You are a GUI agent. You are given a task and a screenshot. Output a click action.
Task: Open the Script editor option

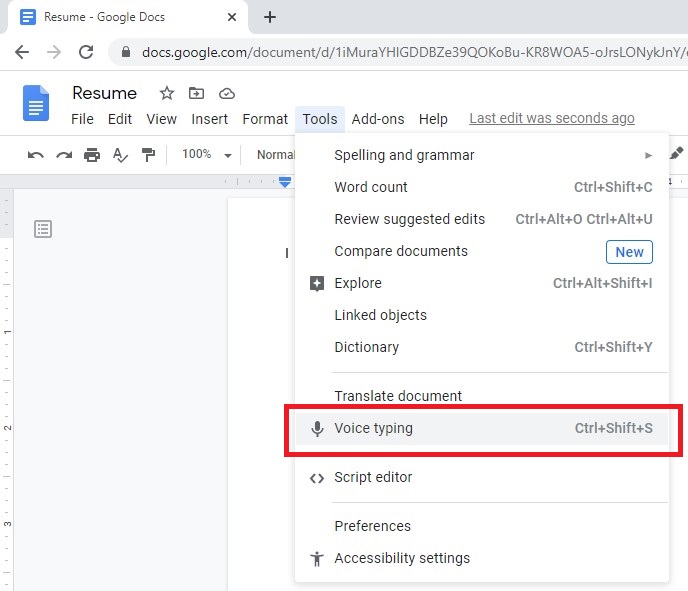[373, 477]
